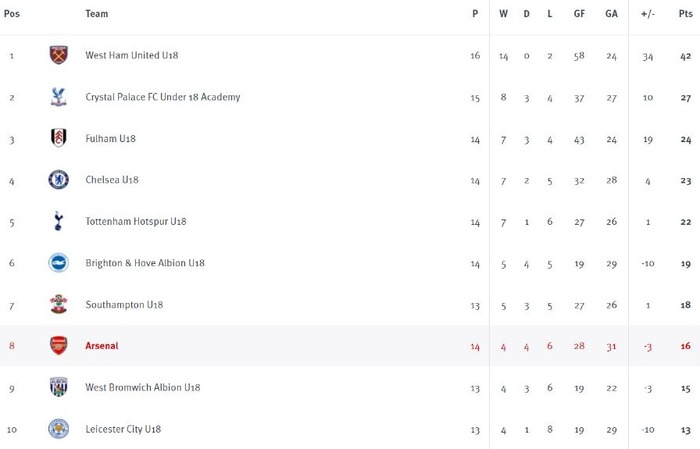Click the Team column header

tap(96, 14)
